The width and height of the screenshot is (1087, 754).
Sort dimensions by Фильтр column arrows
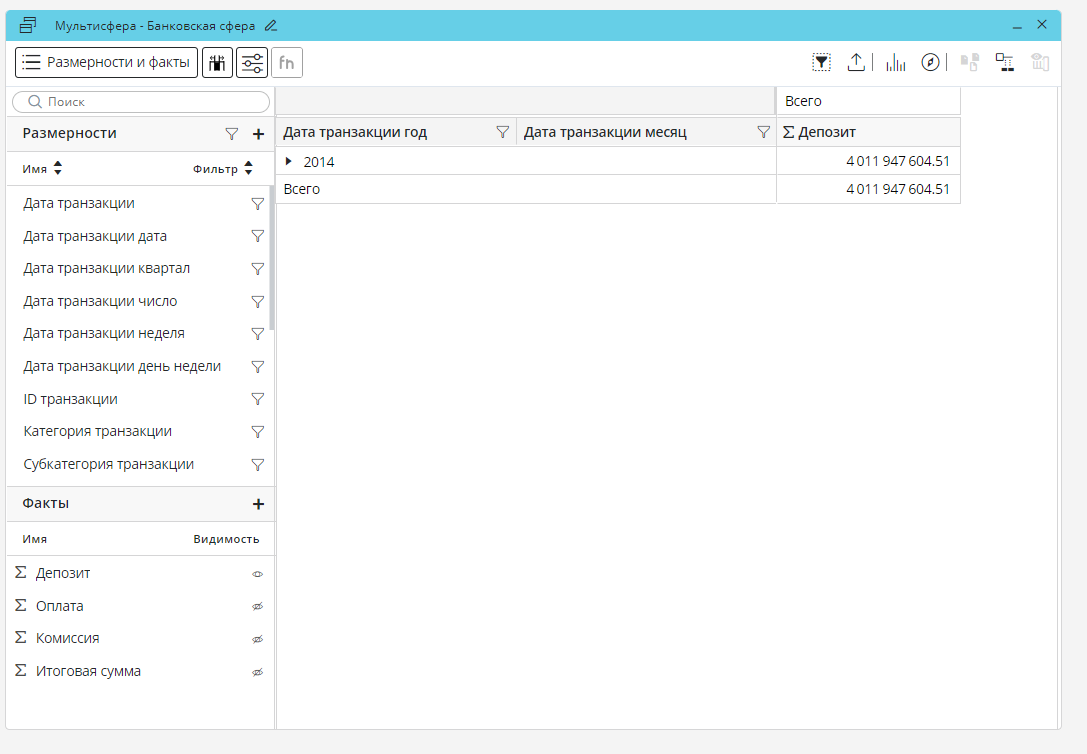(248, 169)
